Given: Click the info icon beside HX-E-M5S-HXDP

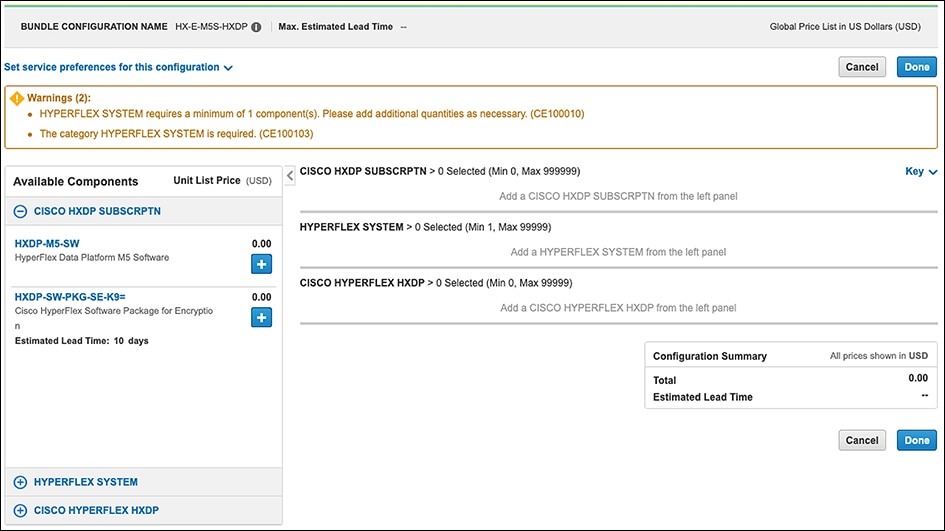Looking at the screenshot, I should tap(257, 27).
